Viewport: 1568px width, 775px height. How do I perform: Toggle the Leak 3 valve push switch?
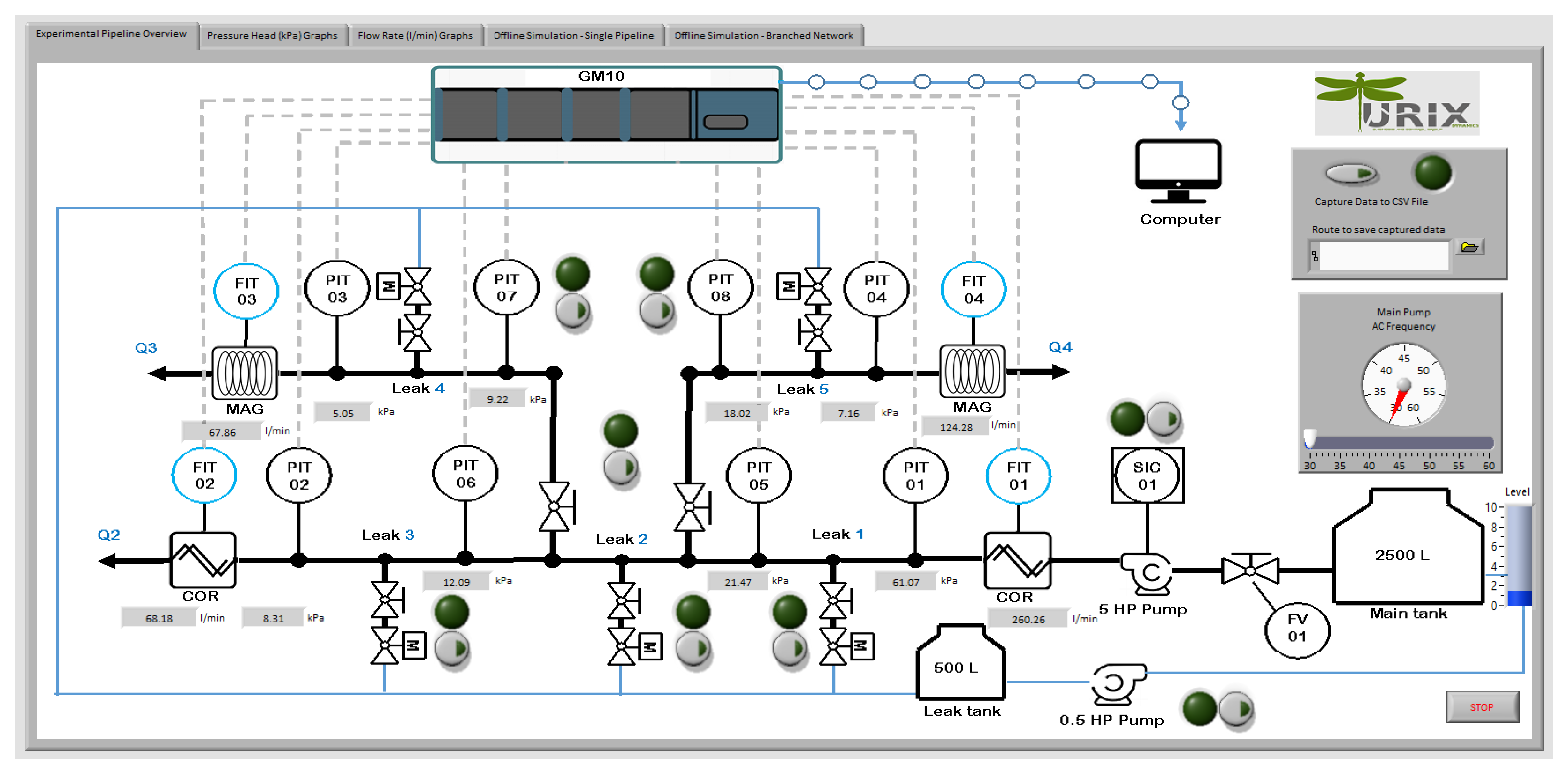(452, 648)
